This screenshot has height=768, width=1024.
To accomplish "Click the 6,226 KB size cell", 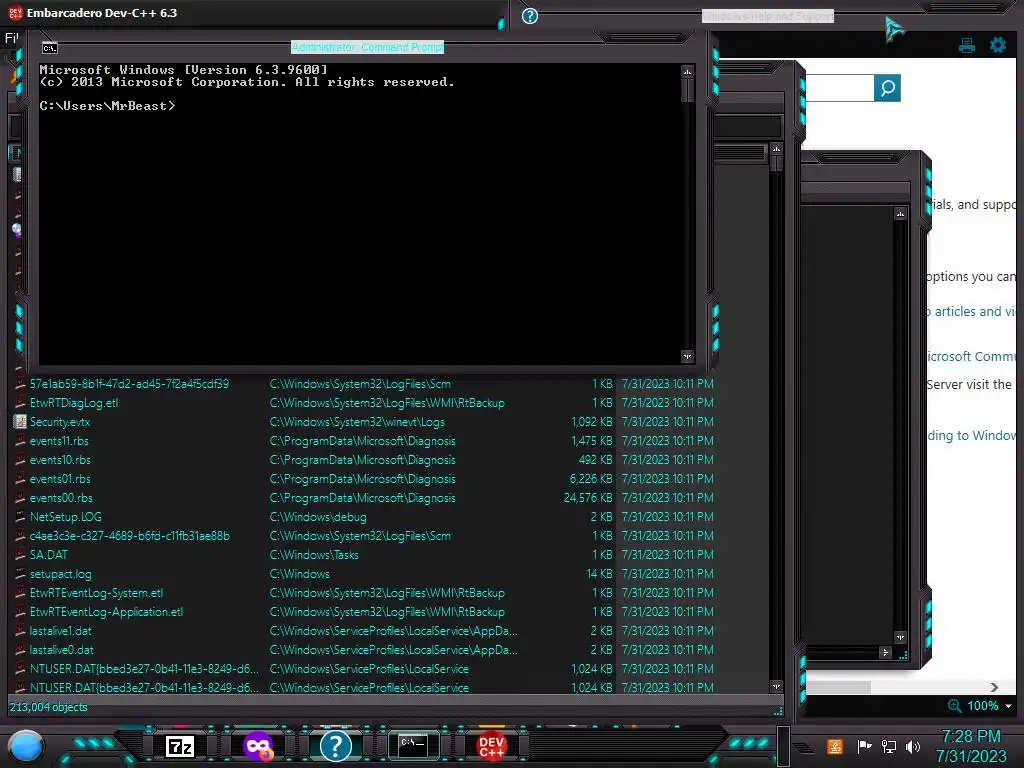I will point(591,479).
